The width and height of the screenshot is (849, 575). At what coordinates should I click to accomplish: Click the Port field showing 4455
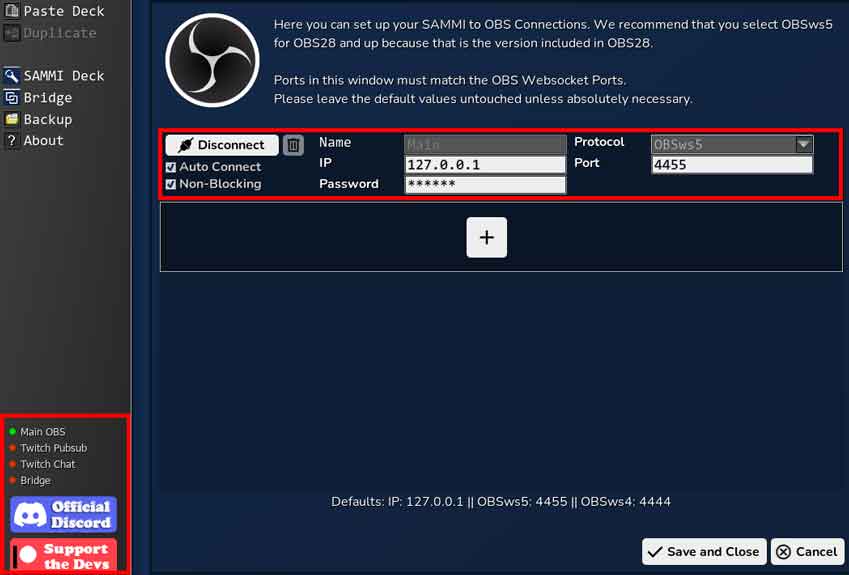tap(732, 165)
